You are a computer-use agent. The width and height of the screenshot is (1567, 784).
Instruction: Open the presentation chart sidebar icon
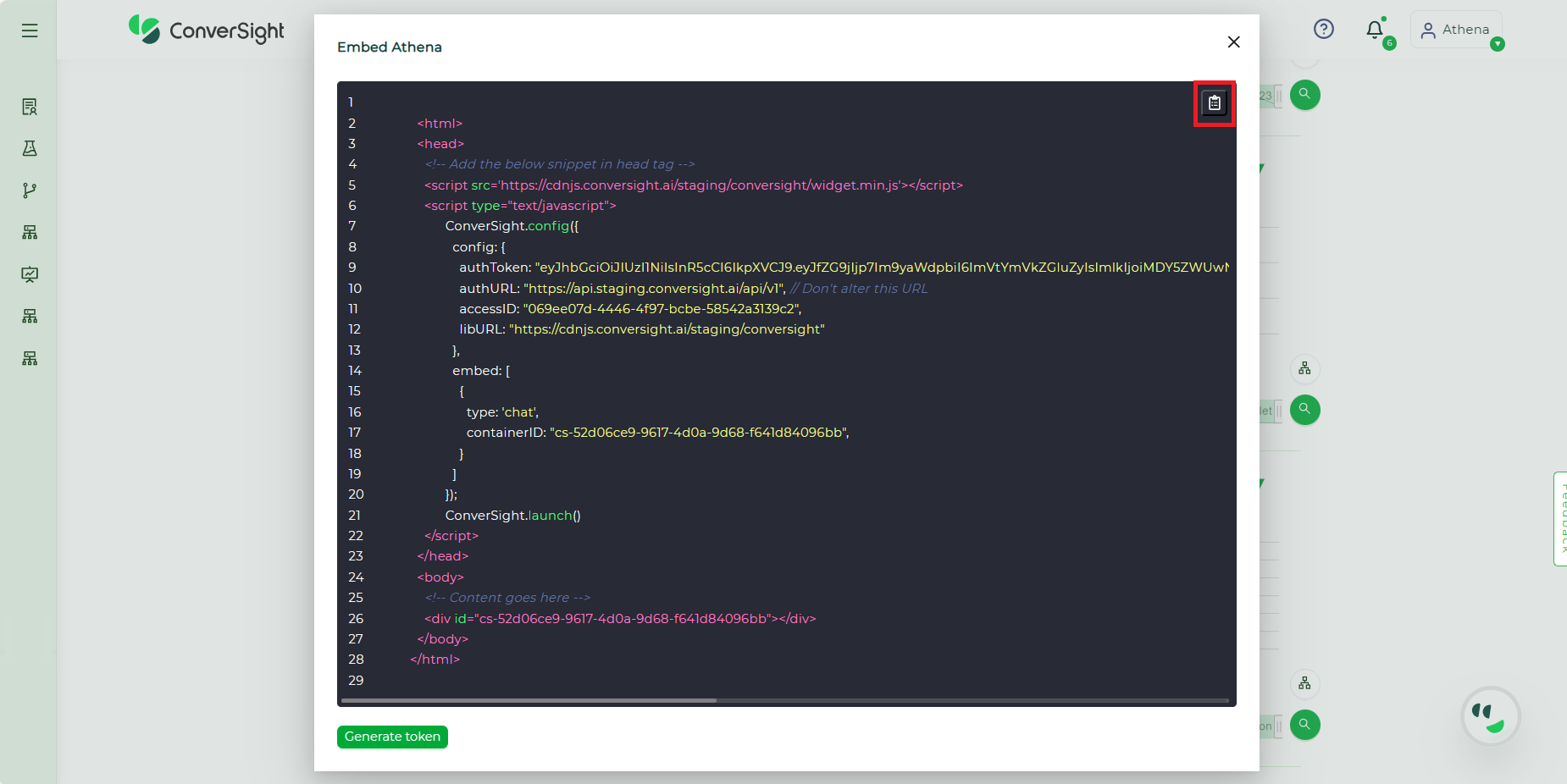30,274
